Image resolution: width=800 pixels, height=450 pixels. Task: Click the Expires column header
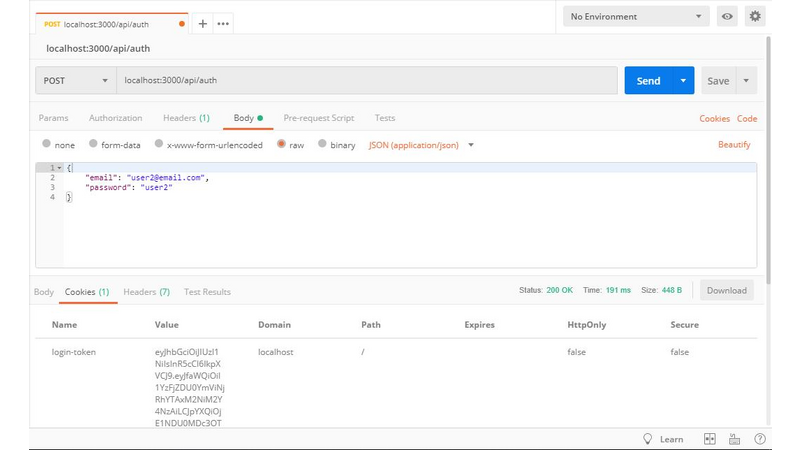click(480, 324)
